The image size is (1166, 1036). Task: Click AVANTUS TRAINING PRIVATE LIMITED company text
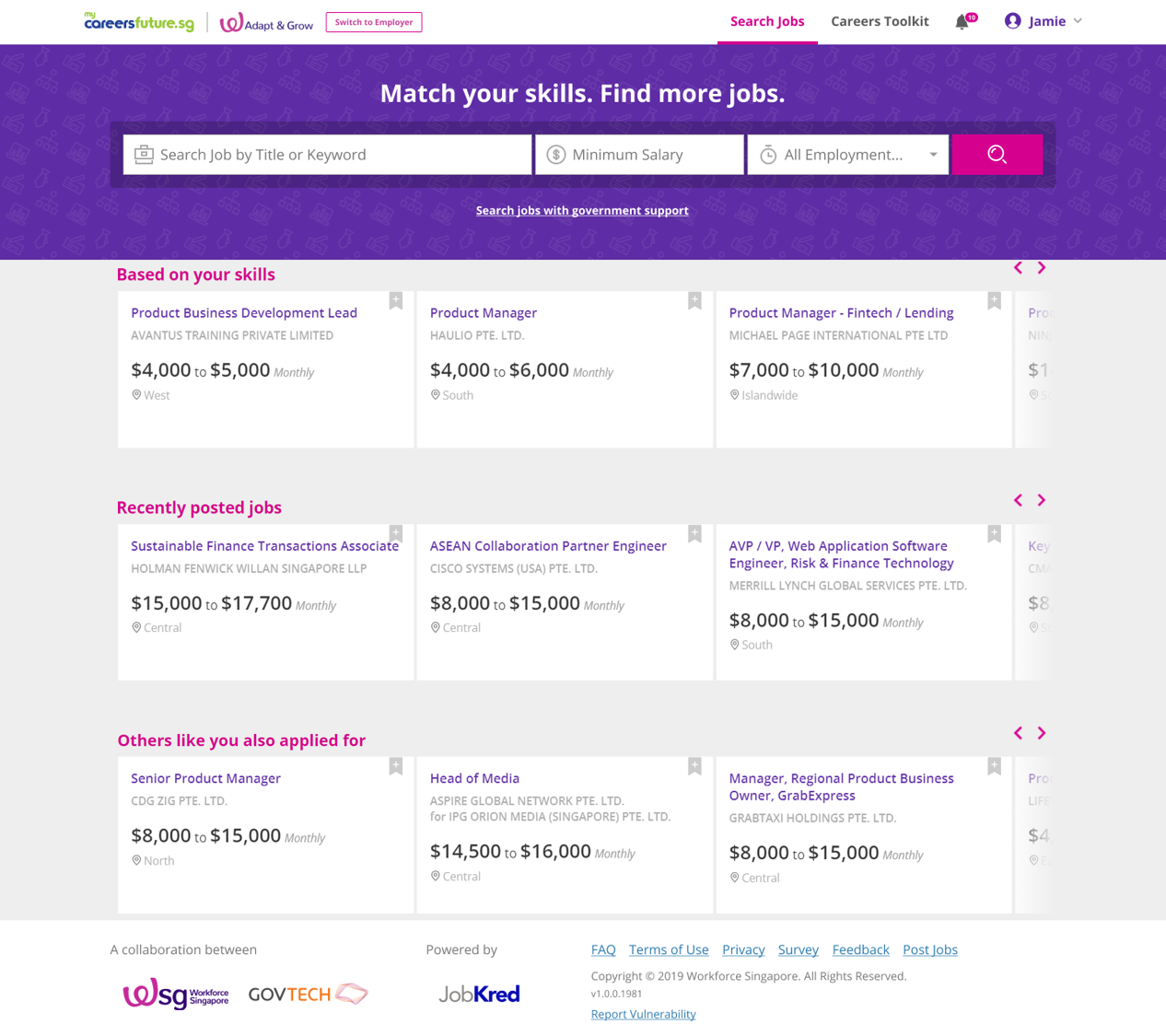tap(232, 335)
